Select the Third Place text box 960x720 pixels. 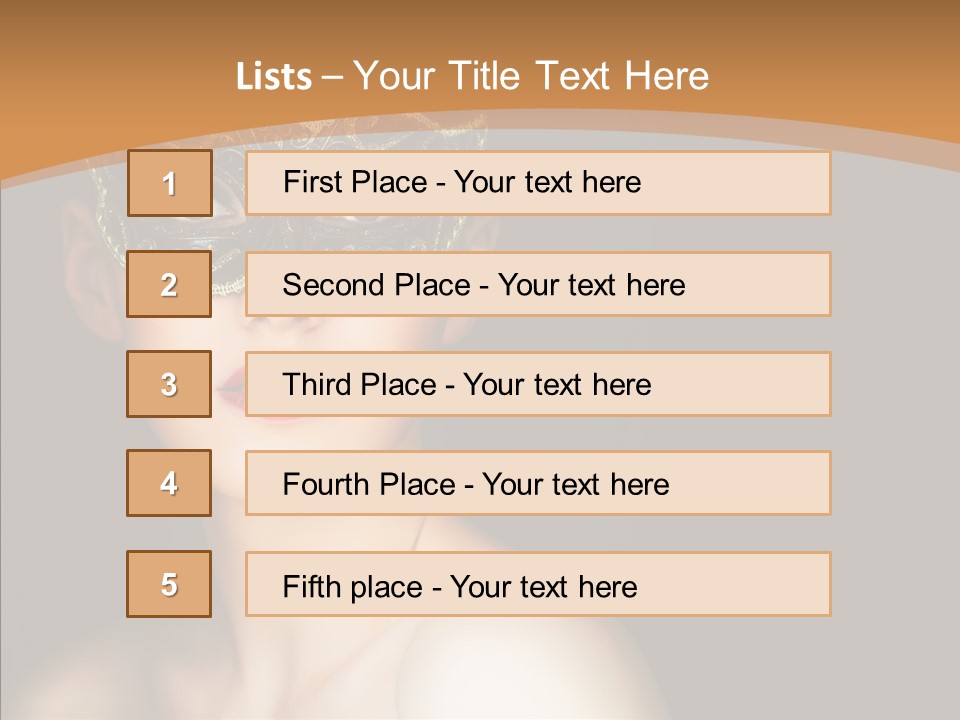pos(538,384)
